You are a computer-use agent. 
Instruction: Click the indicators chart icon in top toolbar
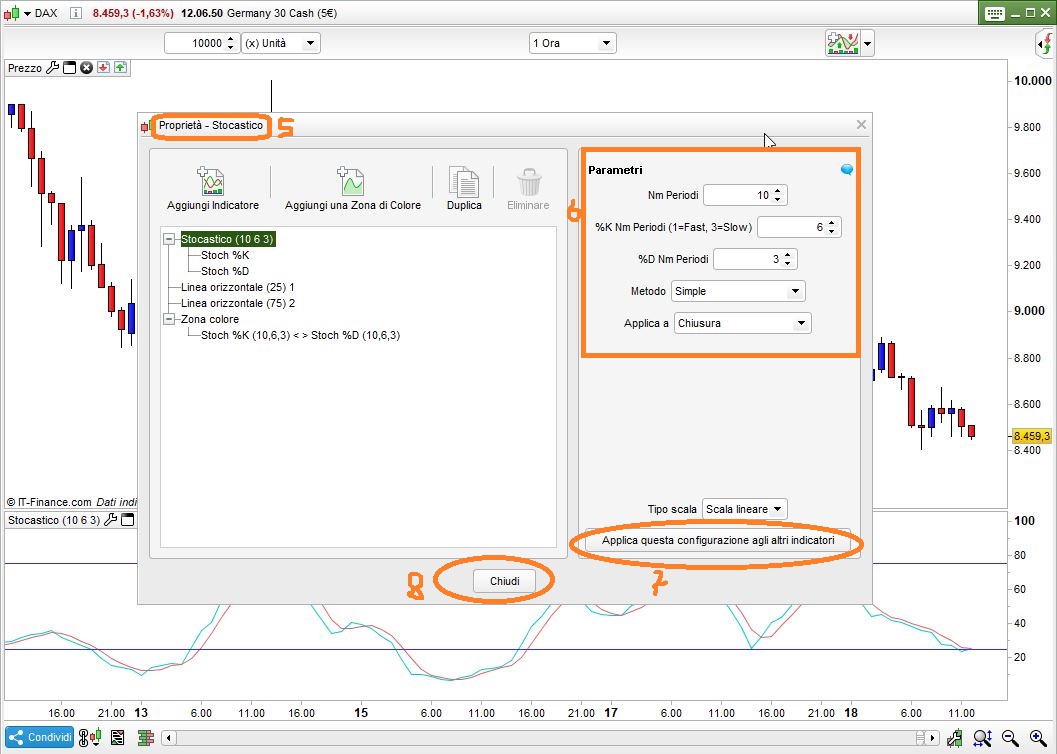click(x=843, y=43)
